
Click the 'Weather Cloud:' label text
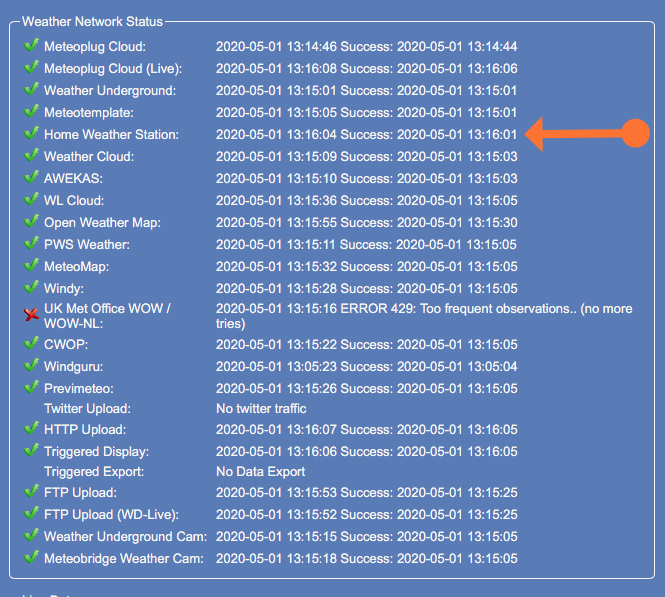(x=89, y=157)
